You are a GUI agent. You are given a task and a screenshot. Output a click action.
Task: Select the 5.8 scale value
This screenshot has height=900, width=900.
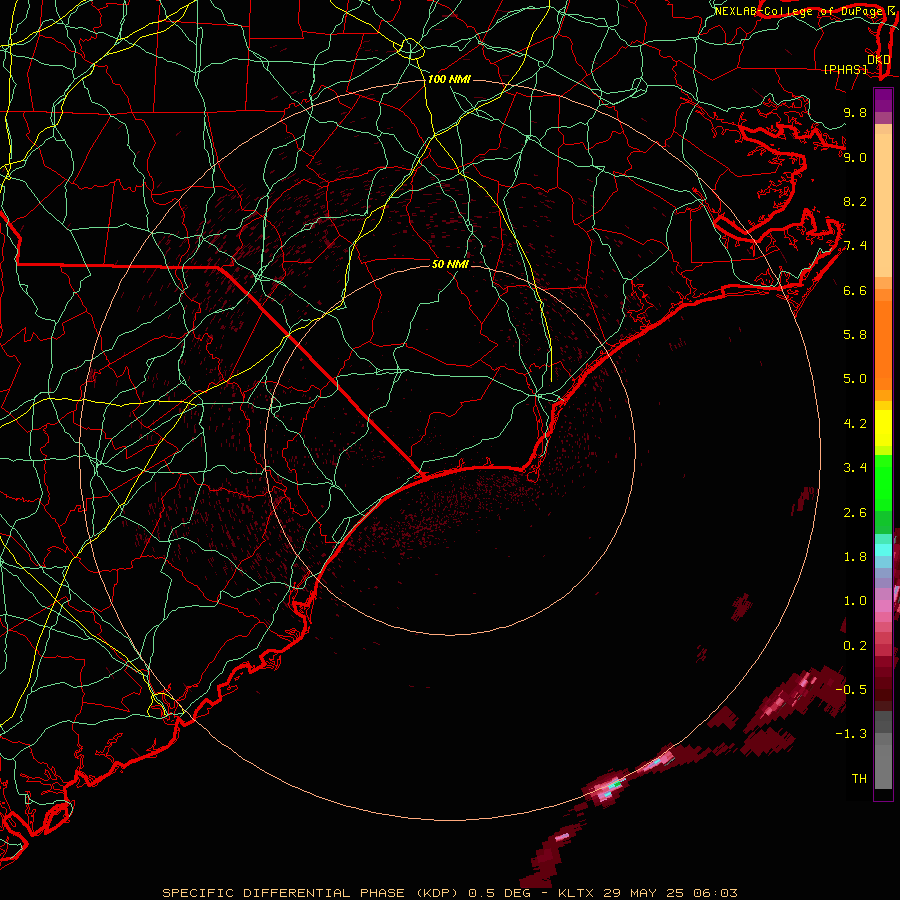point(855,335)
